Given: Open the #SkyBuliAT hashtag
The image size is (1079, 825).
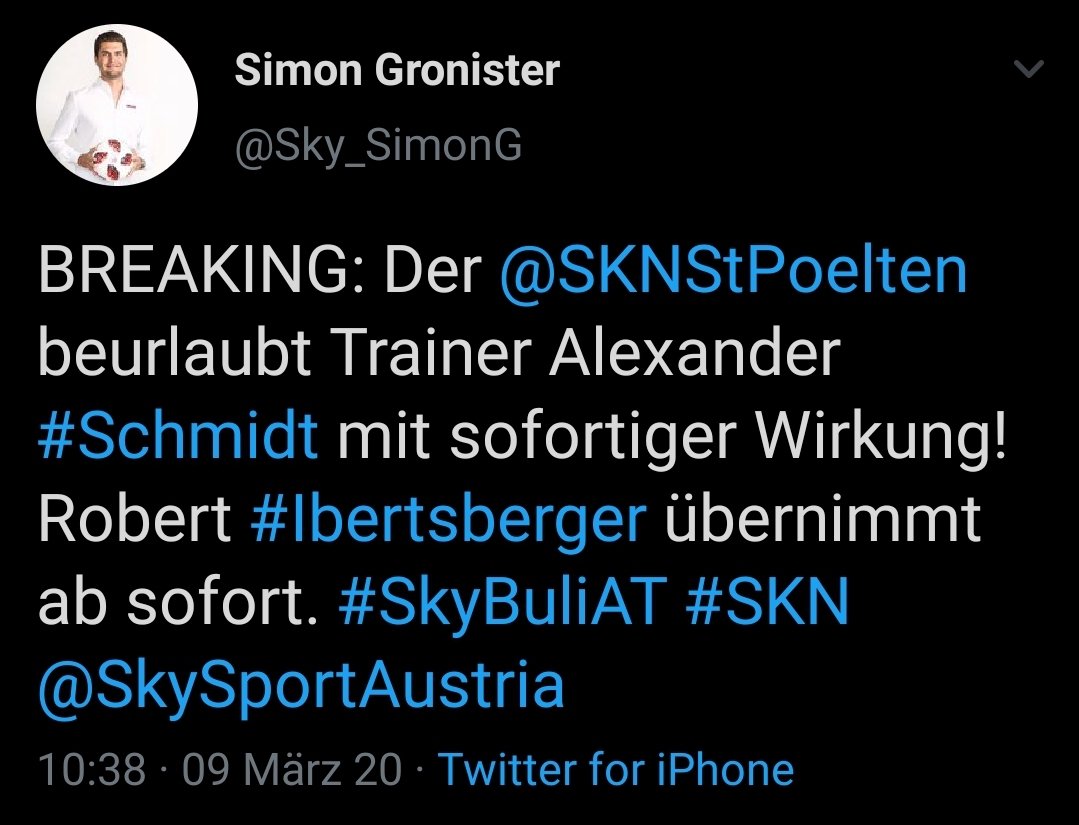Looking at the screenshot, I should coord(503,601).
